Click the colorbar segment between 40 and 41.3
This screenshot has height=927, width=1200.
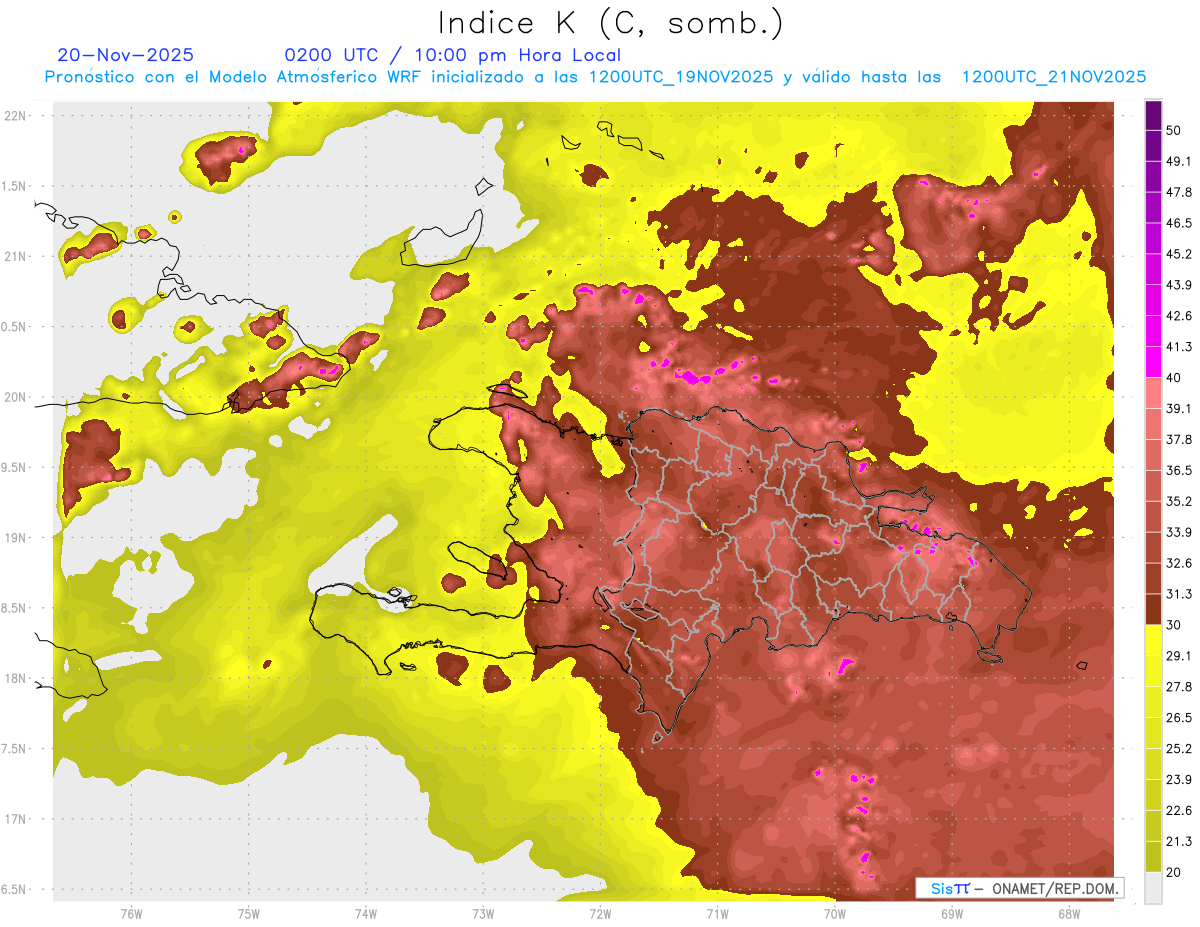(x=1153, y=360)
